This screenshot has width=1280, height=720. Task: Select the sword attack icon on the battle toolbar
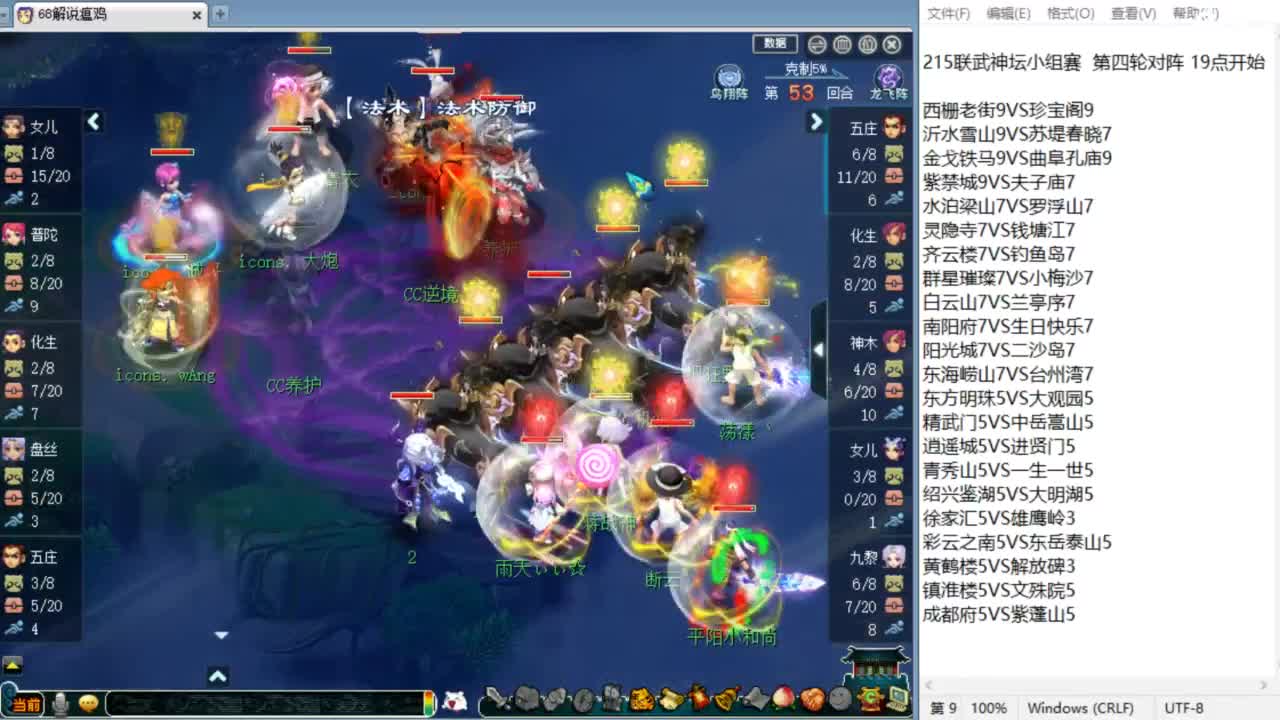[x=495, y=698]
